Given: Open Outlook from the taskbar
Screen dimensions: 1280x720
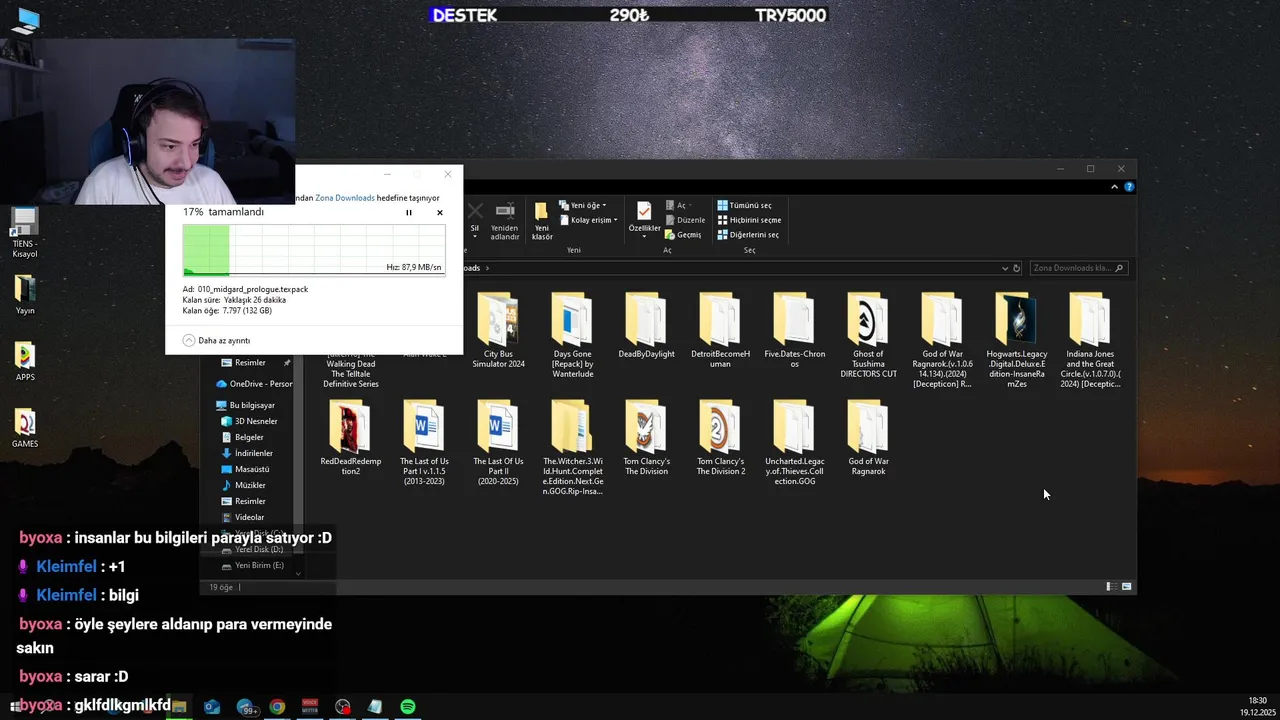Looking at the screenshot, I should 212,707.
